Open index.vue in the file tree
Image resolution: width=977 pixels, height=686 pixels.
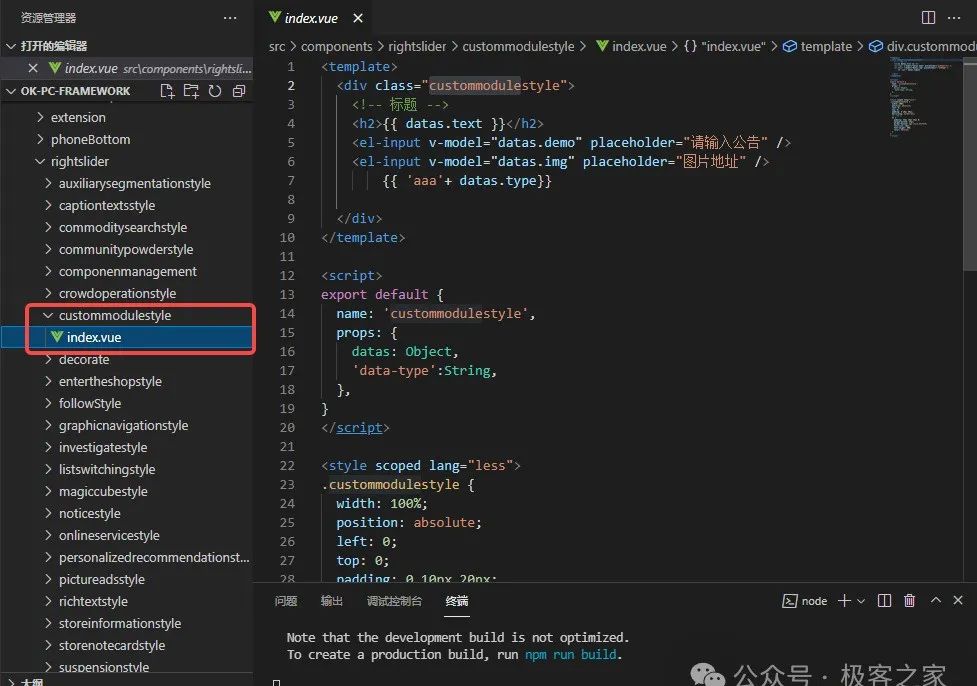tap(127, 337)
